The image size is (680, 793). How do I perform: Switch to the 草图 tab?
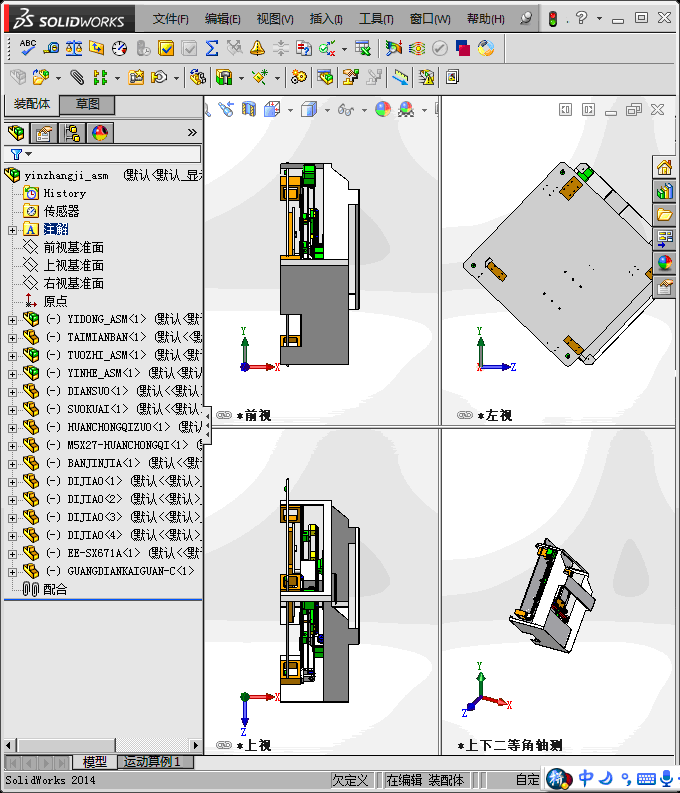87,104
